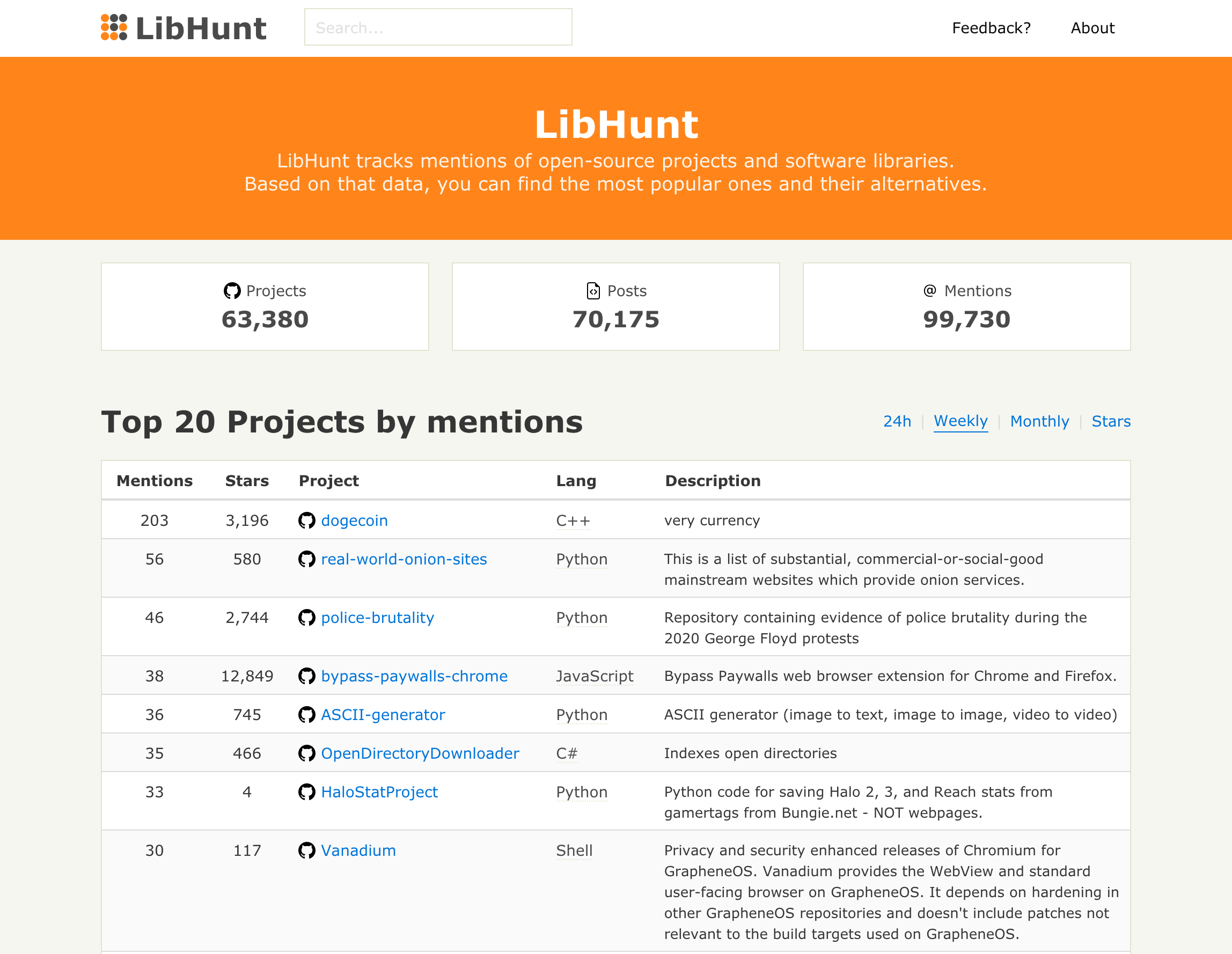Screen dimensions: 1232x954
Task: Click GitHub icon next to bypass-paywalls-chrome
Action: tap(306, 676)
